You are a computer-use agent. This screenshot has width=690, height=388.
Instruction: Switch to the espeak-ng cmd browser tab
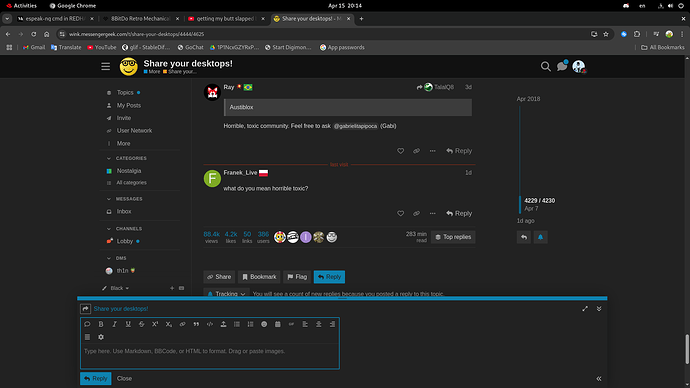click(55, 18)
